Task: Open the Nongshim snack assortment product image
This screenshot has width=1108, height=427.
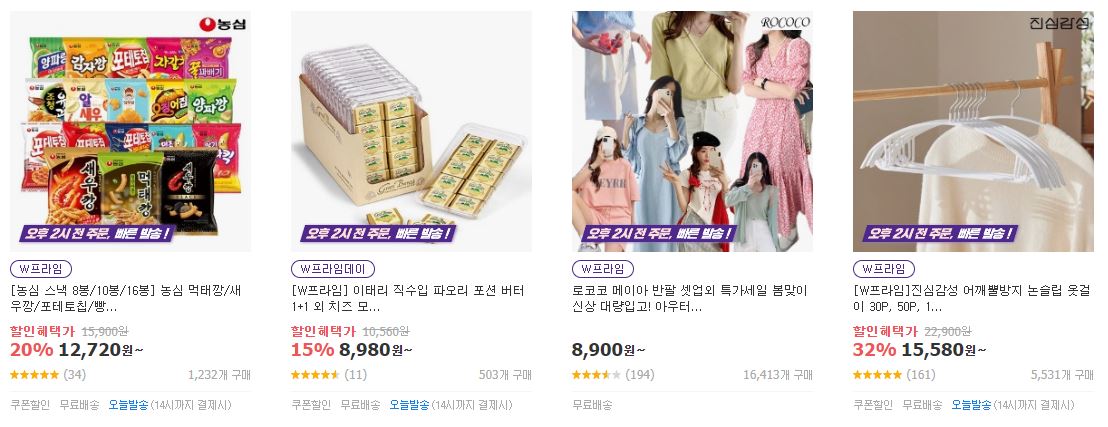Action: click(x=131, y=131)
